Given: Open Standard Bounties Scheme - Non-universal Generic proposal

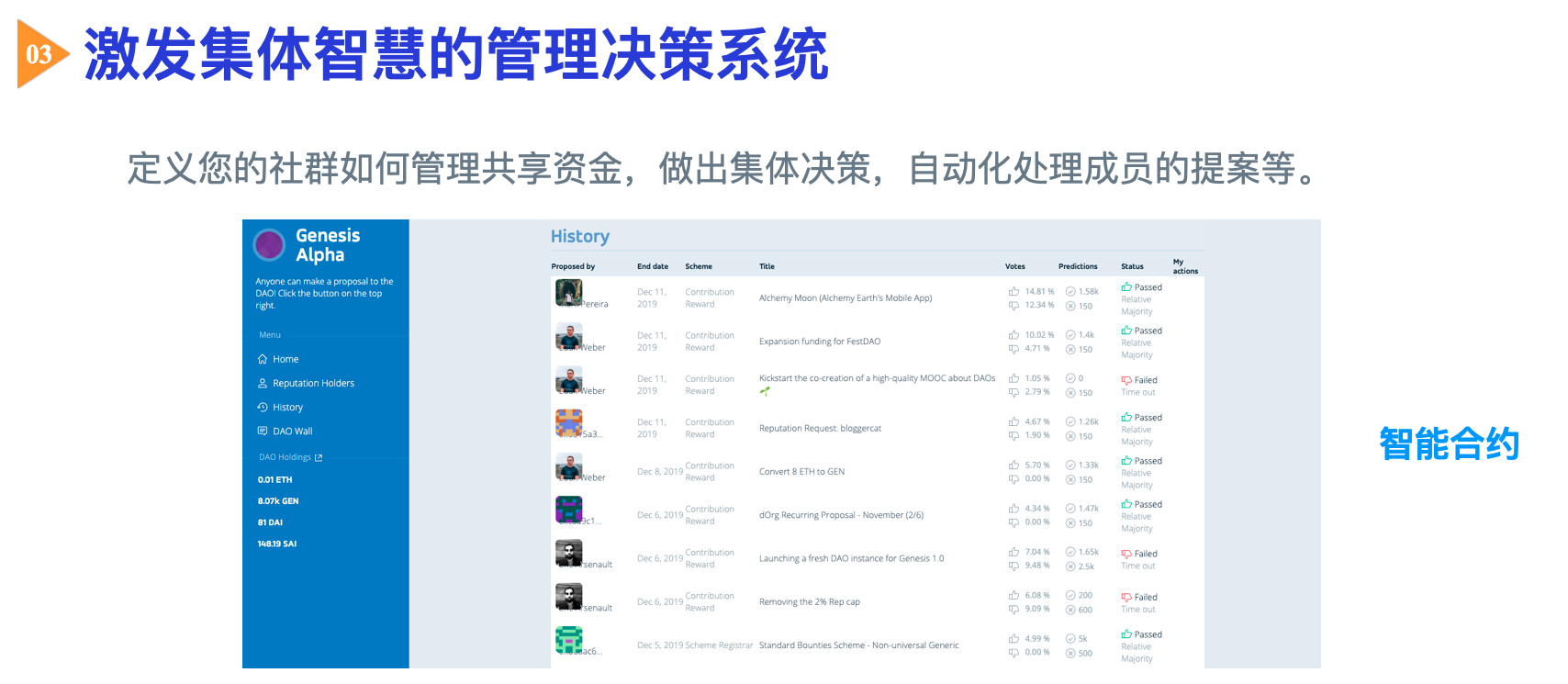Looking at the screenshot, I should click(x=858, y=645).
